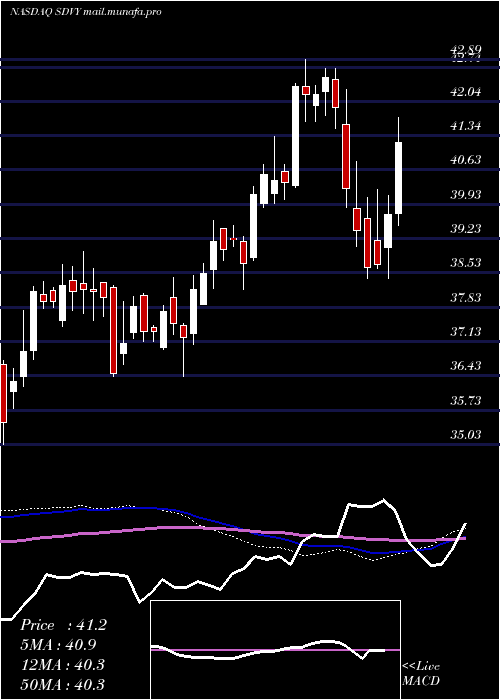Click the 50MA : 40.3 readout
The height and width of the screenshot is (700, 500).
click(x=62, y=684)
